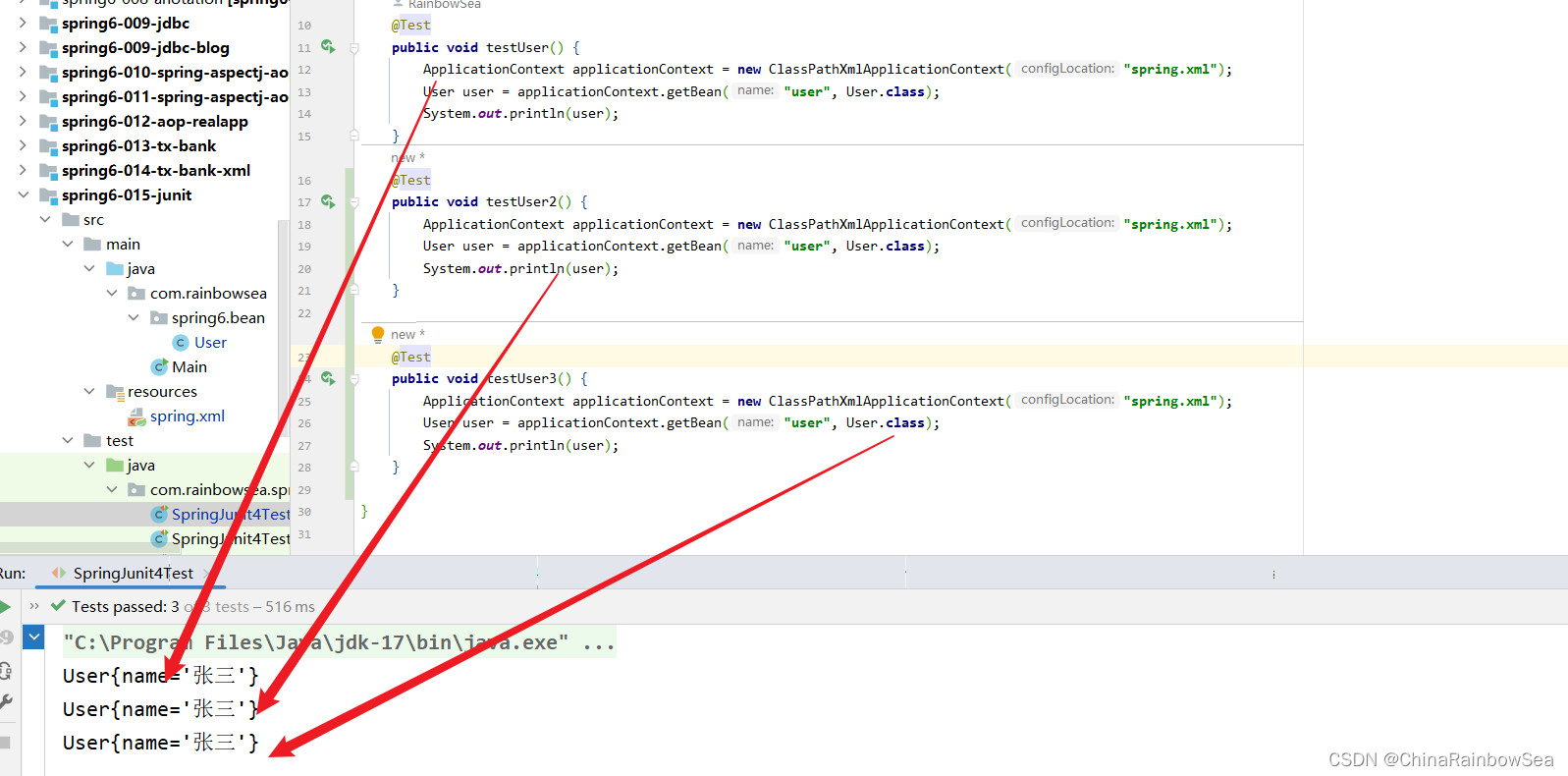Click the second SpringJunit4Test file icon
This screenshot has height=776, width=1568.
coord(159,539)
